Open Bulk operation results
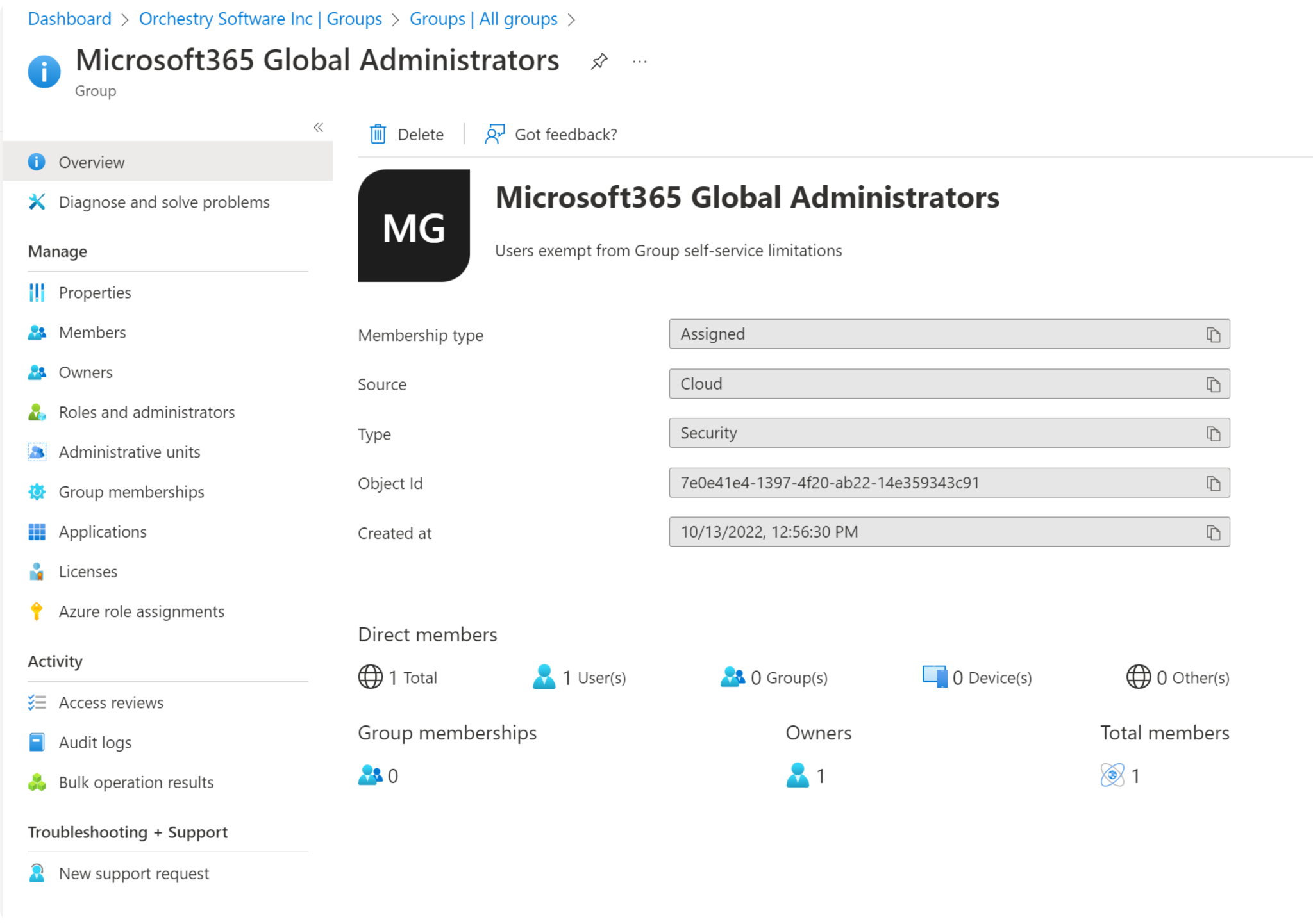 click(136, 782)
